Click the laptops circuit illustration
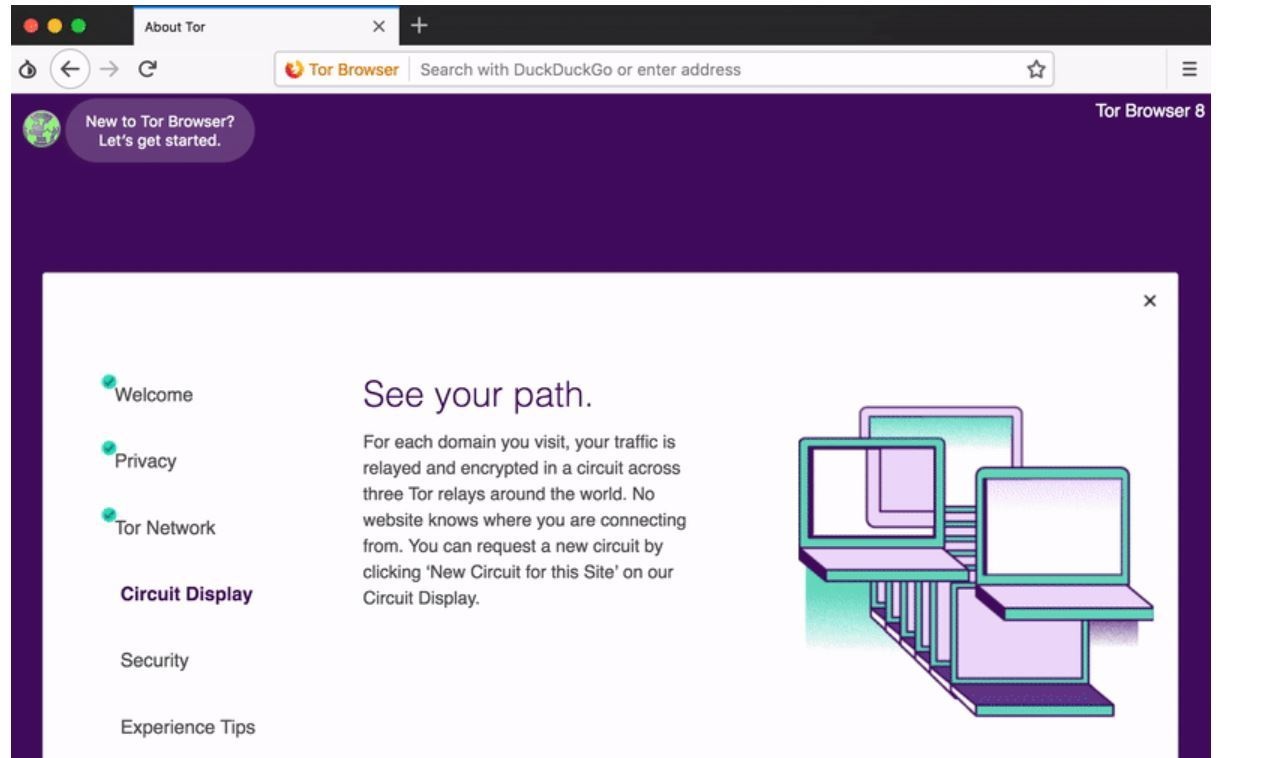The width and height of the screenshot is (1262, 758). coord(975,560)
